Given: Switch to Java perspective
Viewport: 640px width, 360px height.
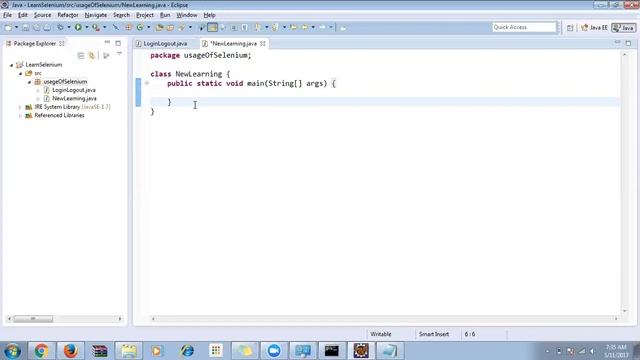Looking at the screenshot, I should click(624, 28).
